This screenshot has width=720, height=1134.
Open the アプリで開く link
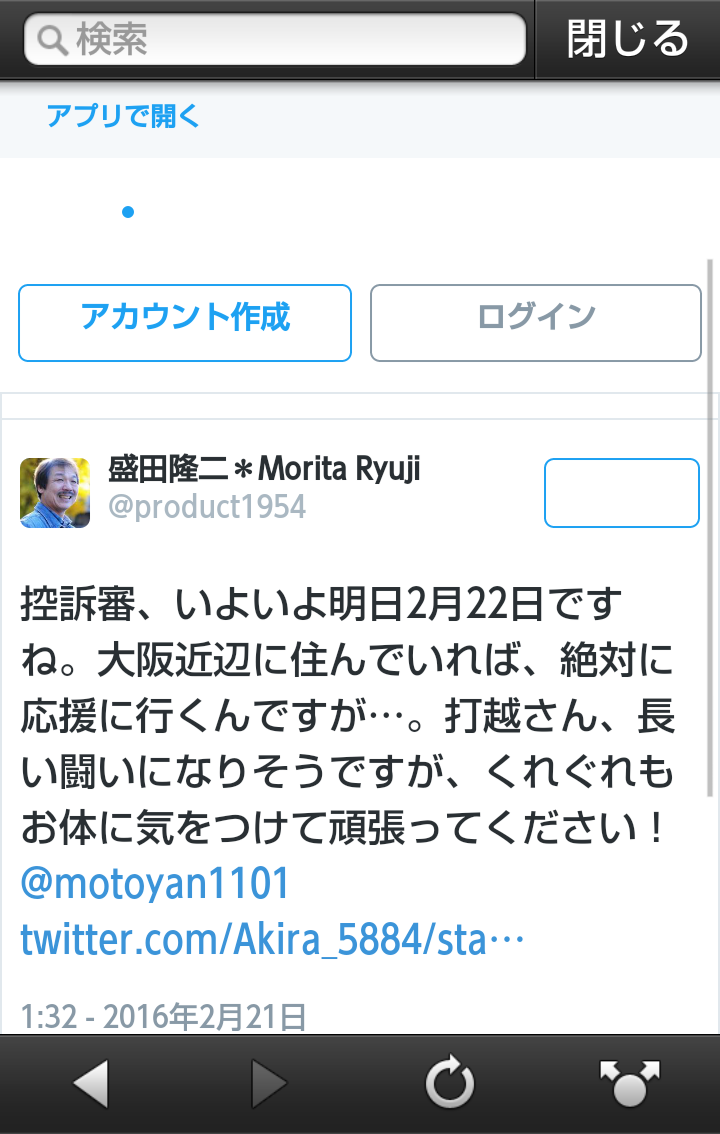(123, 116)
